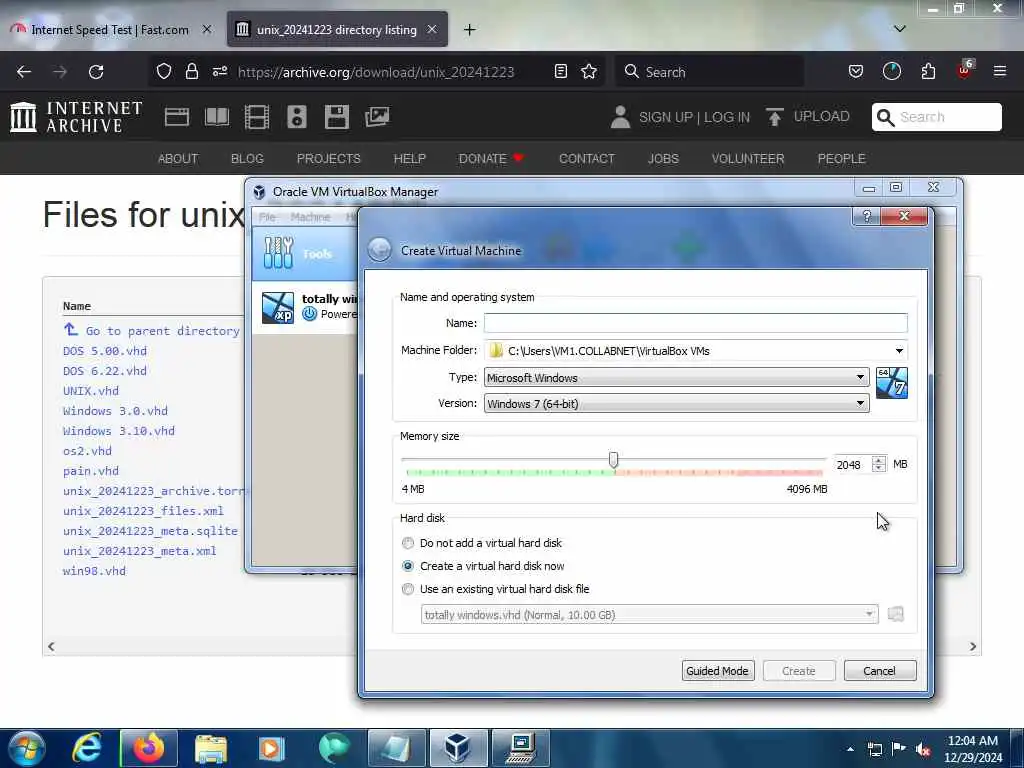Screen dimensions: 1024x768
Task: Increase memory with stepper up arrow
Action: 879,460
